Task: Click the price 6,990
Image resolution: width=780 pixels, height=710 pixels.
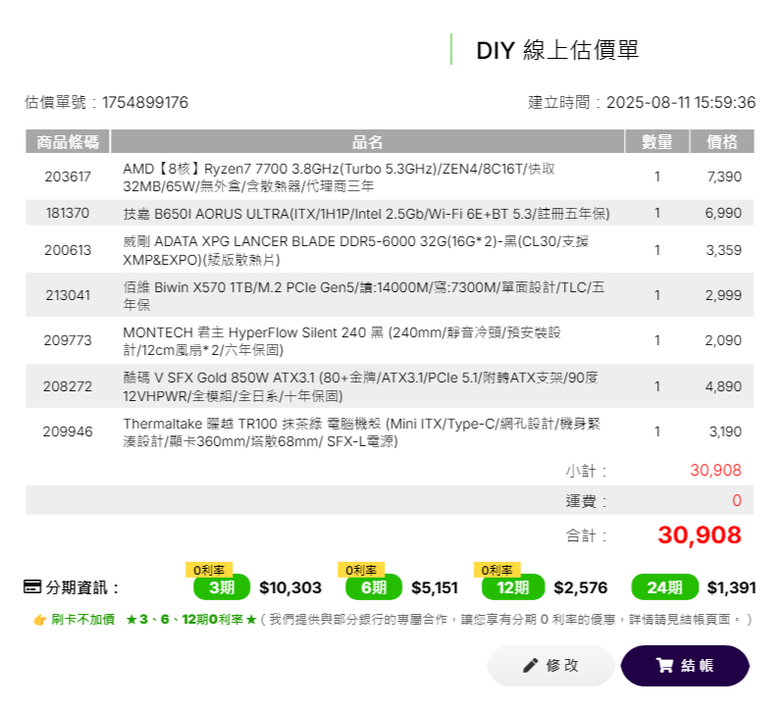Action: 723,213
